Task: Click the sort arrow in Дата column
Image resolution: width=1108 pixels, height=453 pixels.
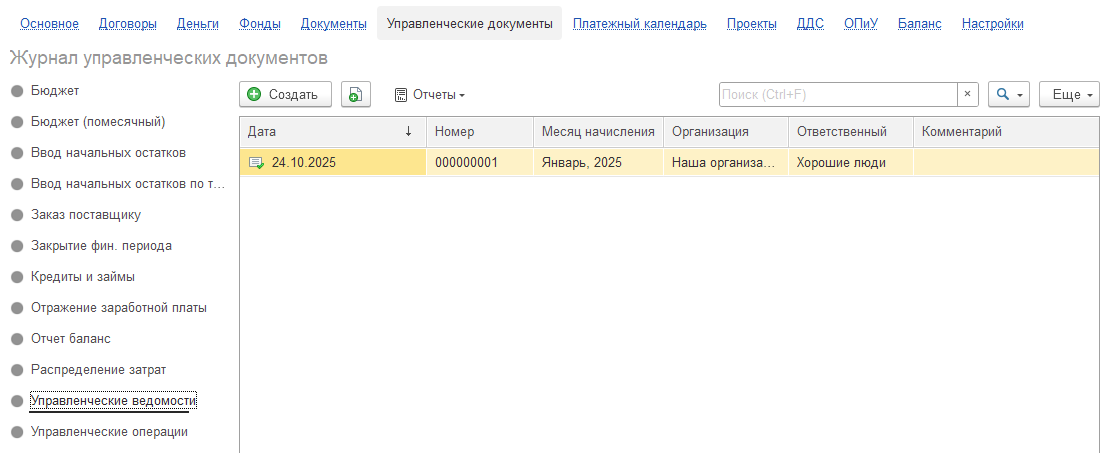Action: point(408,131)
